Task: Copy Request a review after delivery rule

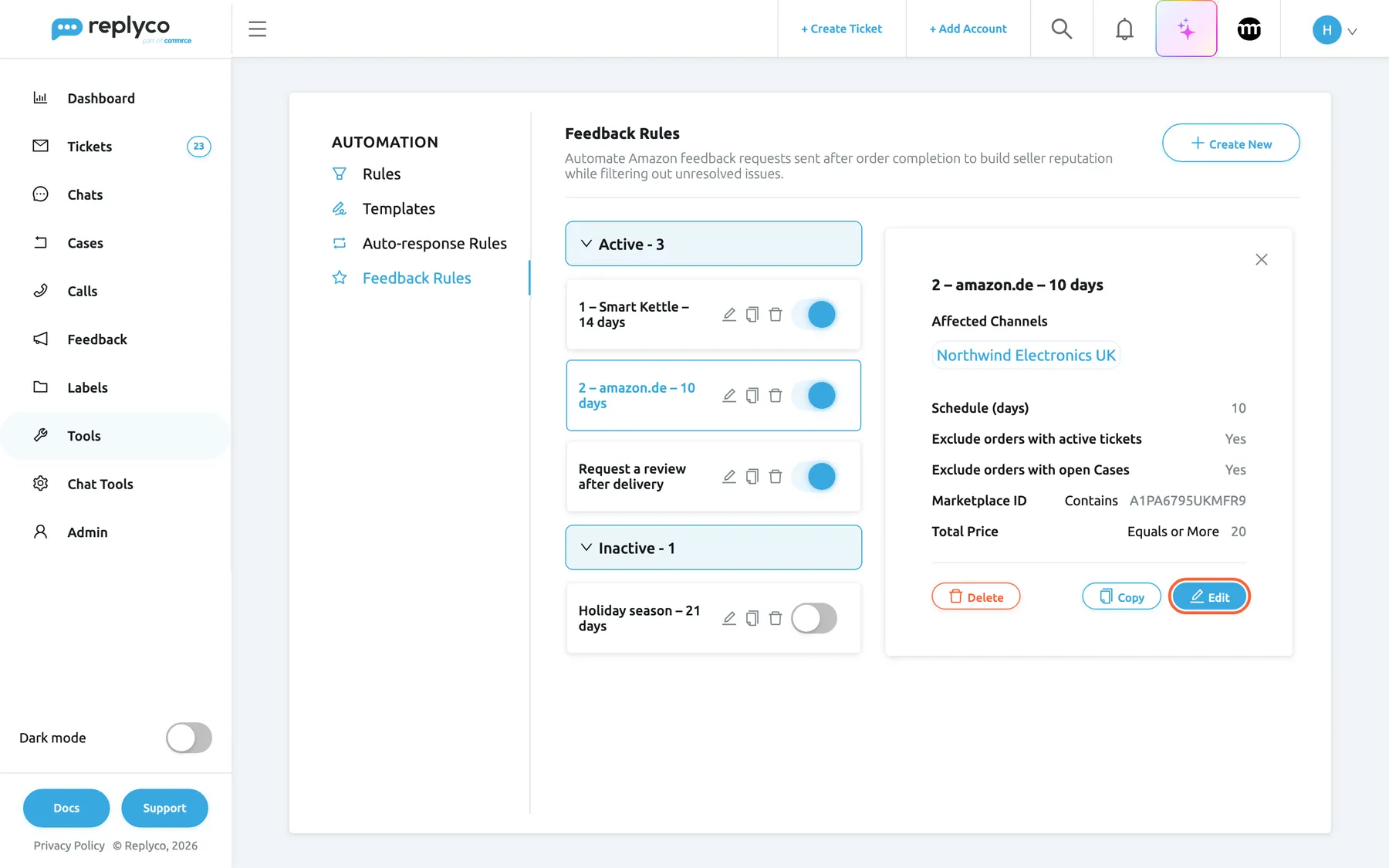Action: pyautogui.click(x=752, y=476)
